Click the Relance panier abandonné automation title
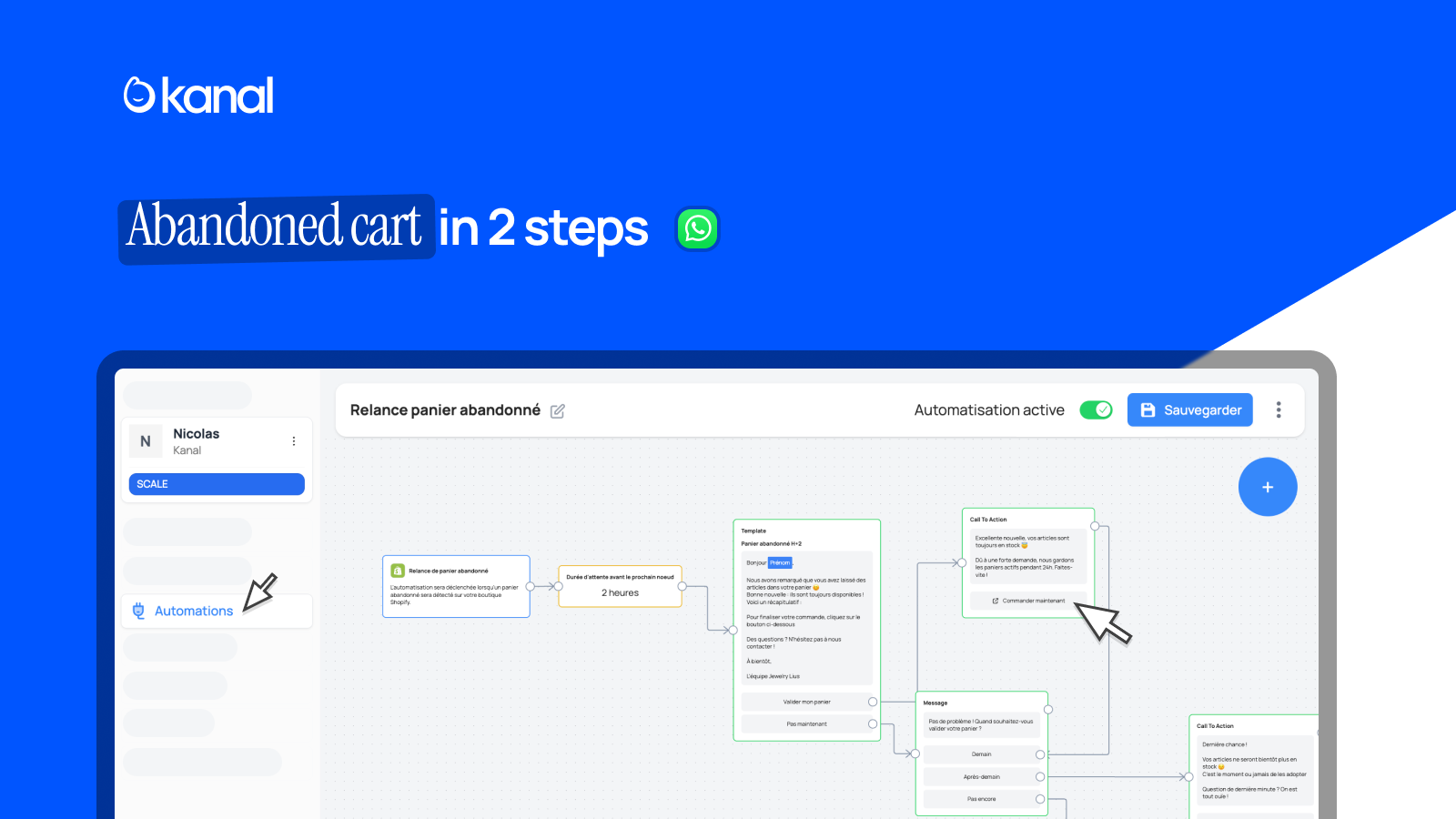 [445, 410]
